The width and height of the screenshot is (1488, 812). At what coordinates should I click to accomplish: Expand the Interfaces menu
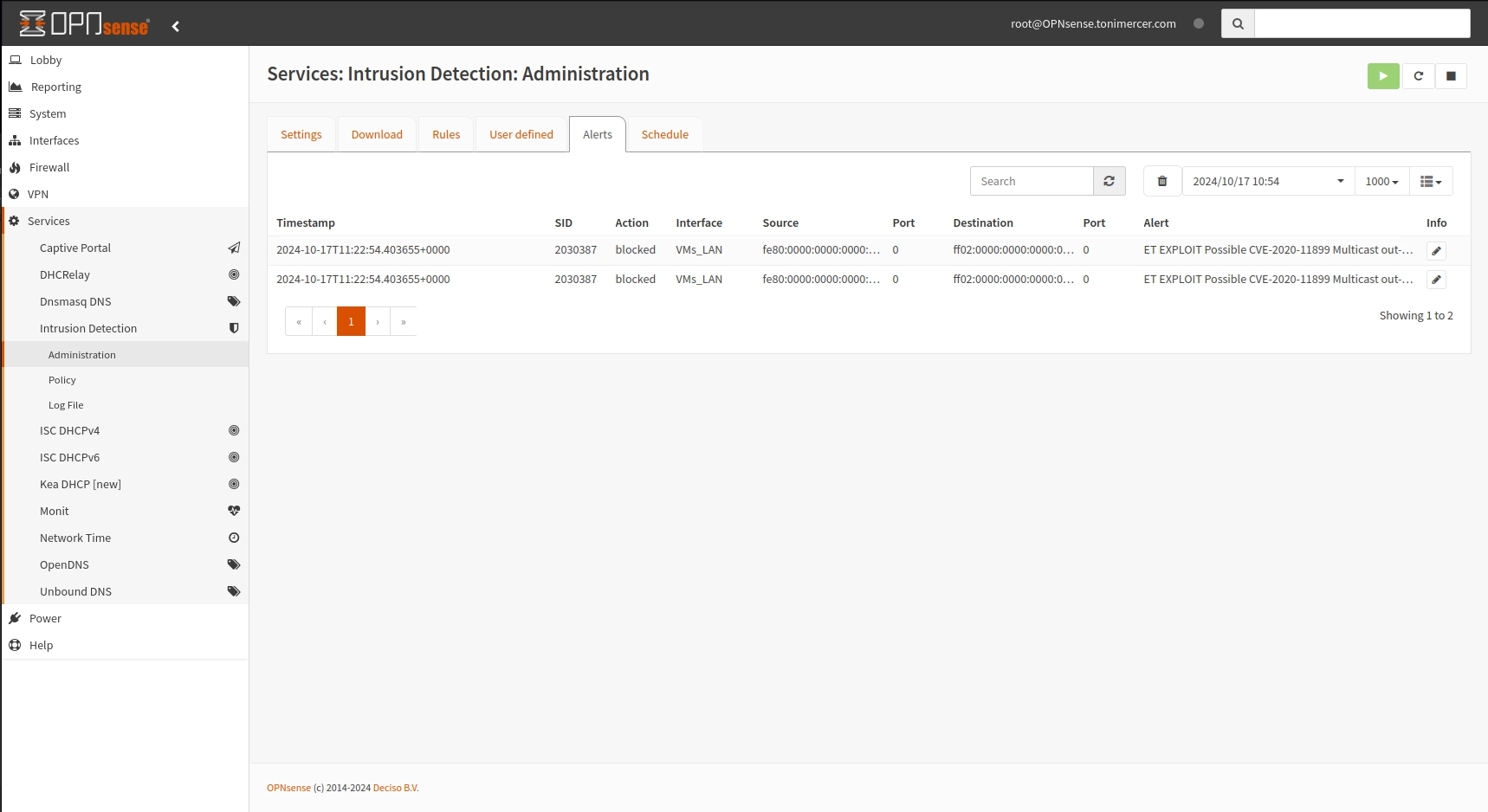(x=125, y=140)
